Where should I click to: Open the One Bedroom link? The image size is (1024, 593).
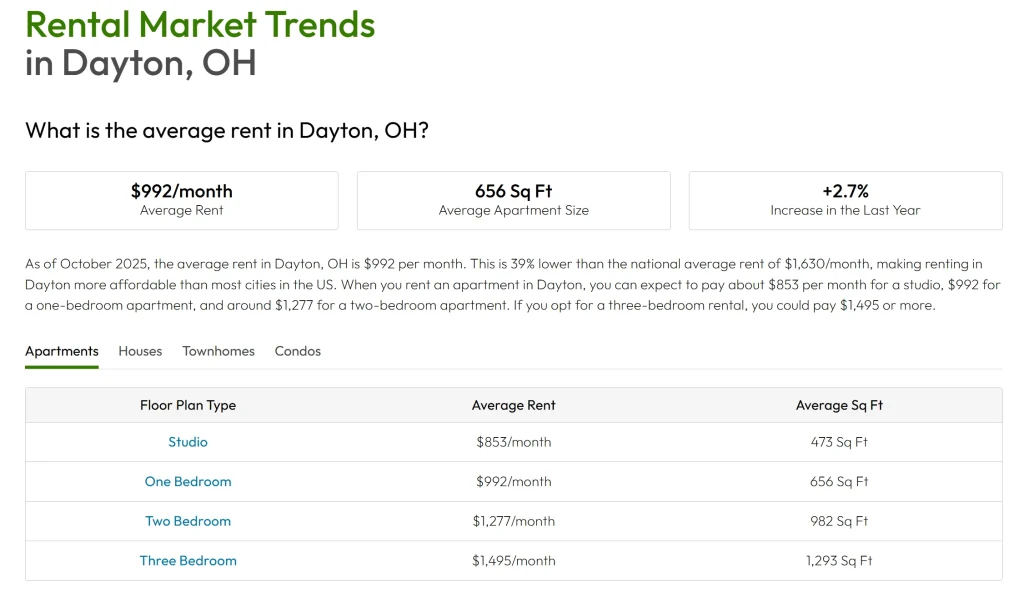(x=188, y=481)
